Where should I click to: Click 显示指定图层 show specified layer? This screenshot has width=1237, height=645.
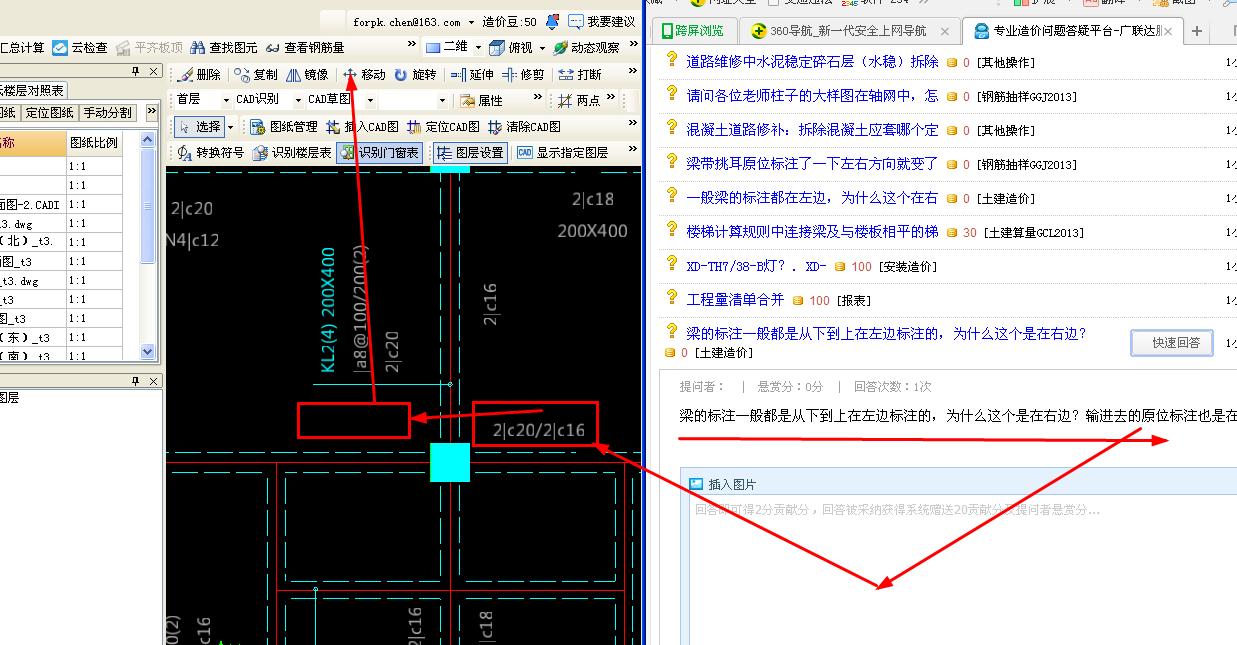point(562,153)
